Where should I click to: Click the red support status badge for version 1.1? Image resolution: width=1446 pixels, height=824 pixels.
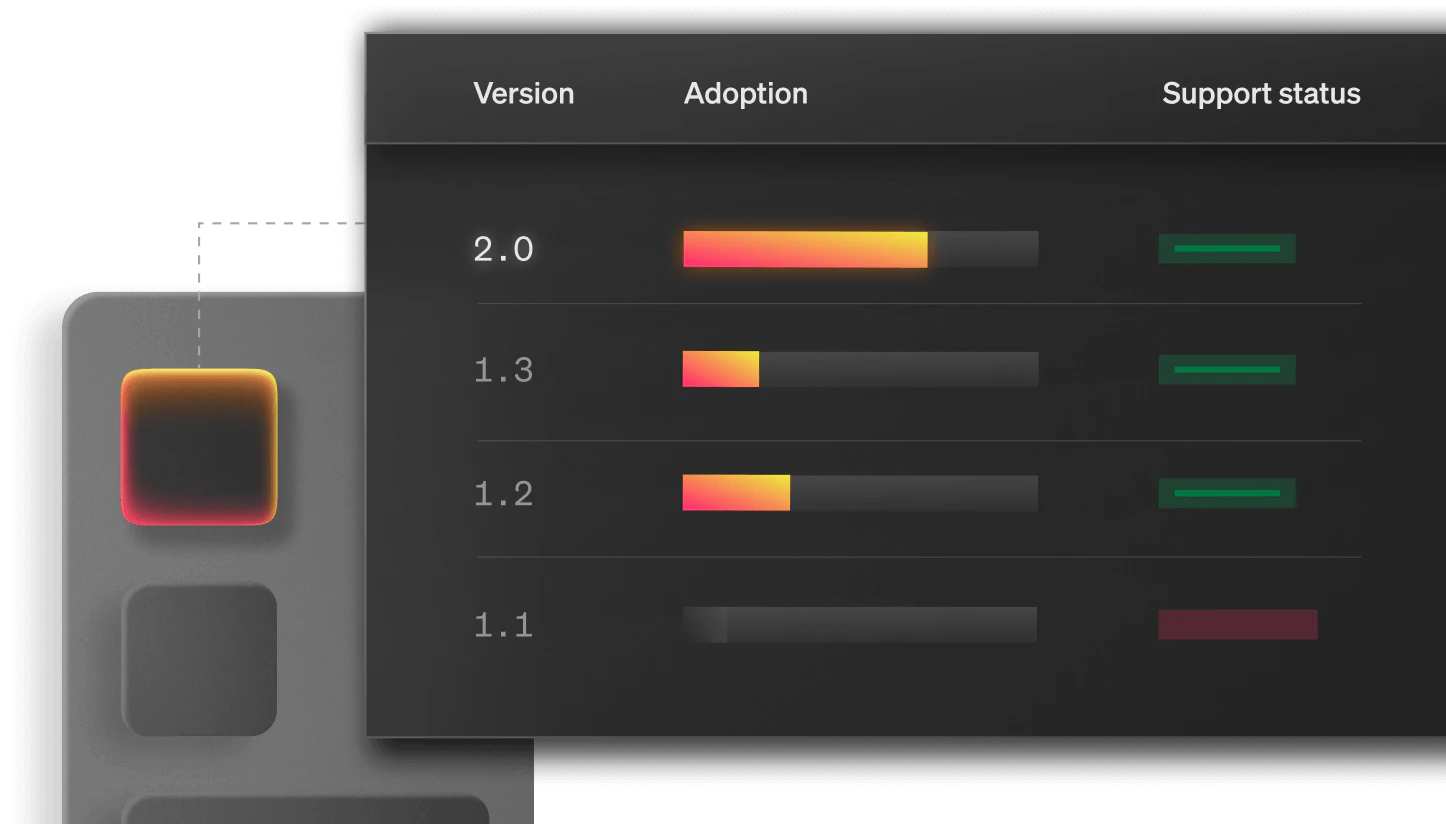coord(1237,625)
